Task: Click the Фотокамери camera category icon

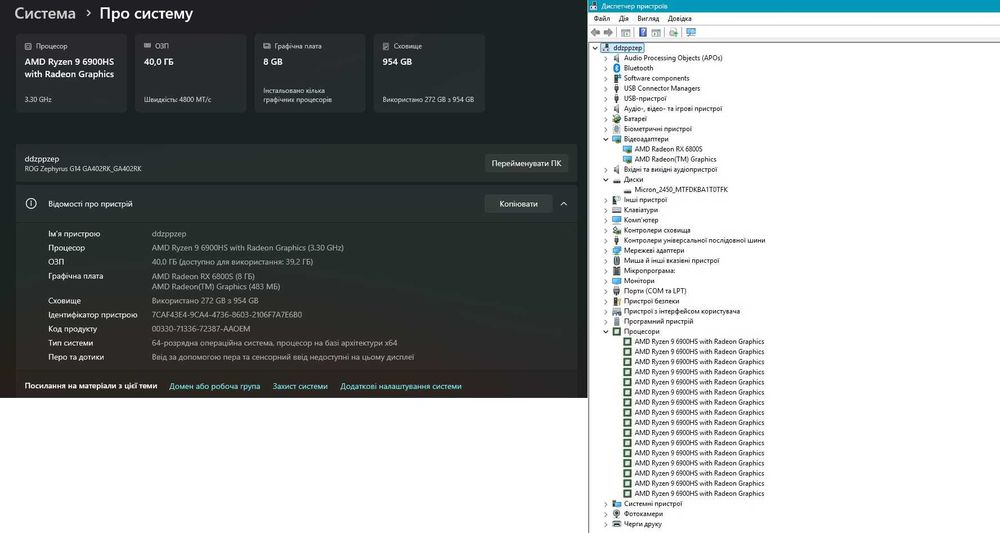Action: tap(617, 514)
